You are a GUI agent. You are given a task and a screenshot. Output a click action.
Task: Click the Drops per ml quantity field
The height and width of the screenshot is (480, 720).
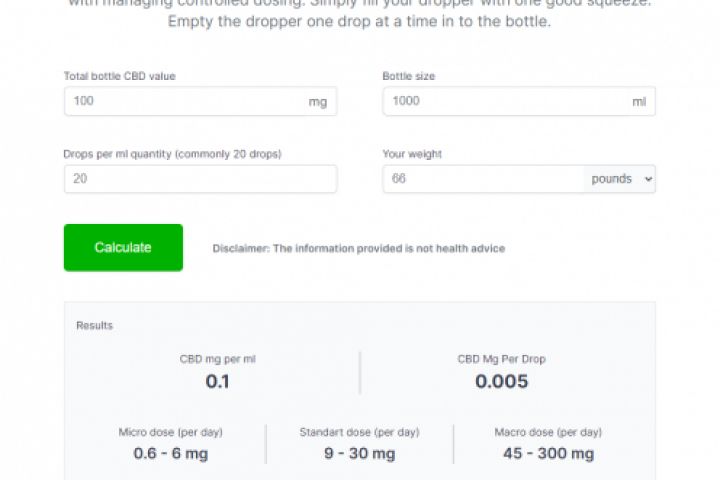[200, 179]
